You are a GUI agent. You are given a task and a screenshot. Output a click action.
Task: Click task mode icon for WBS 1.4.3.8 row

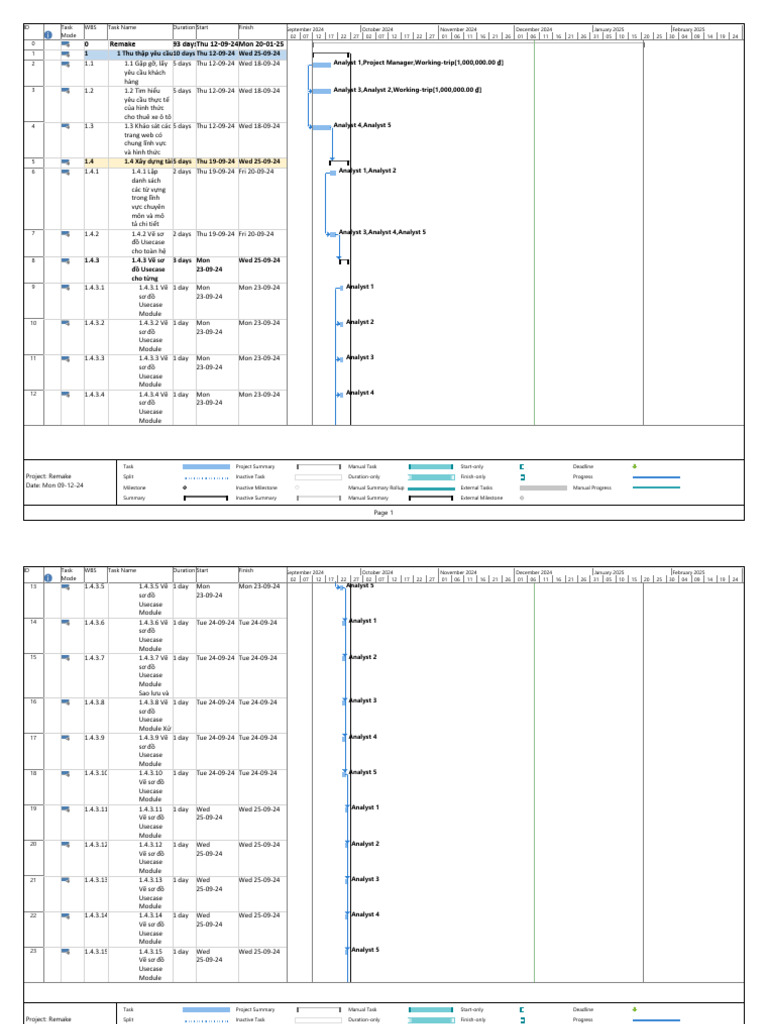pos(66,703)
